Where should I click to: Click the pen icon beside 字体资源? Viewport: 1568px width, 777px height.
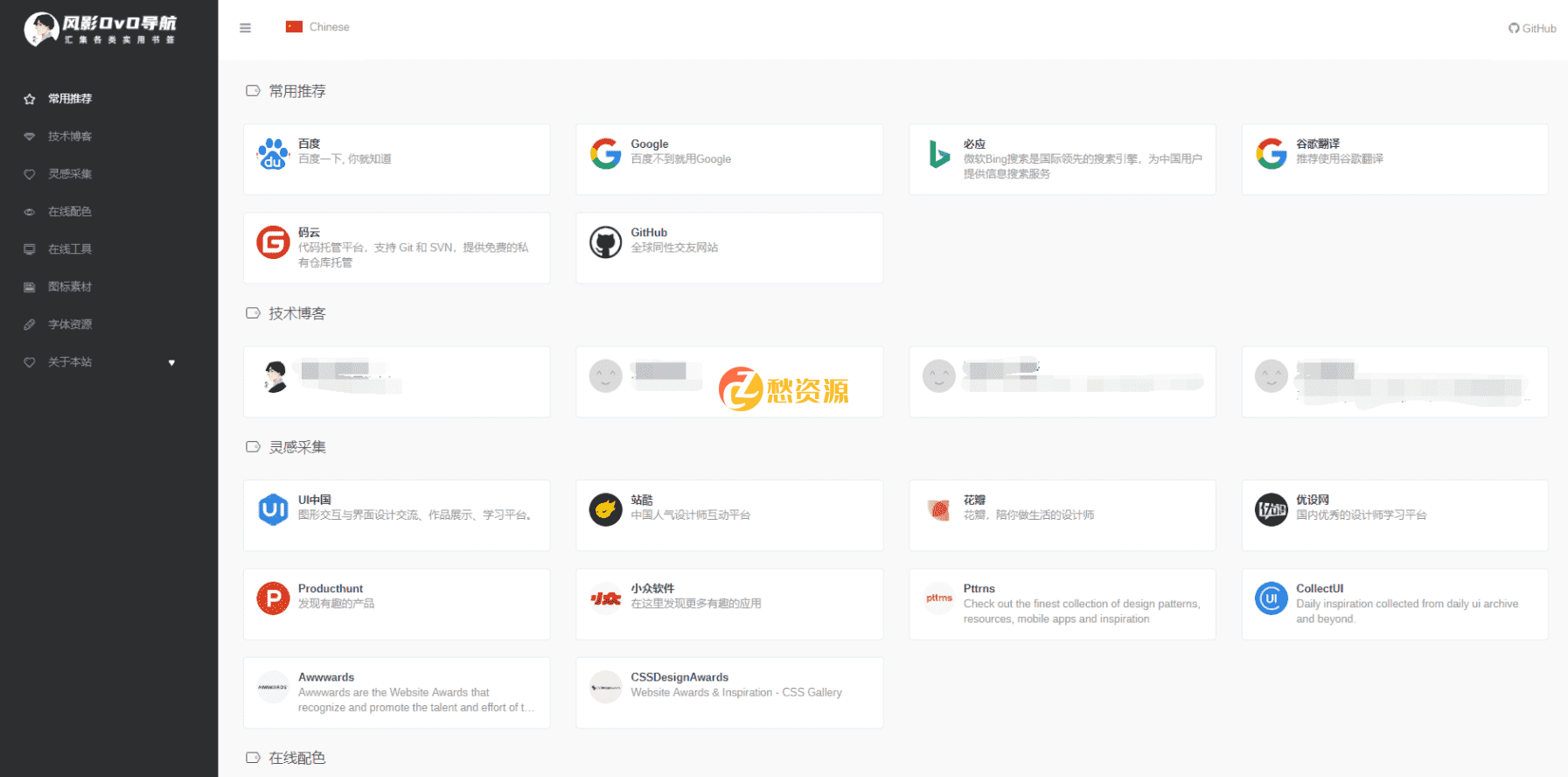coord(30,325)
